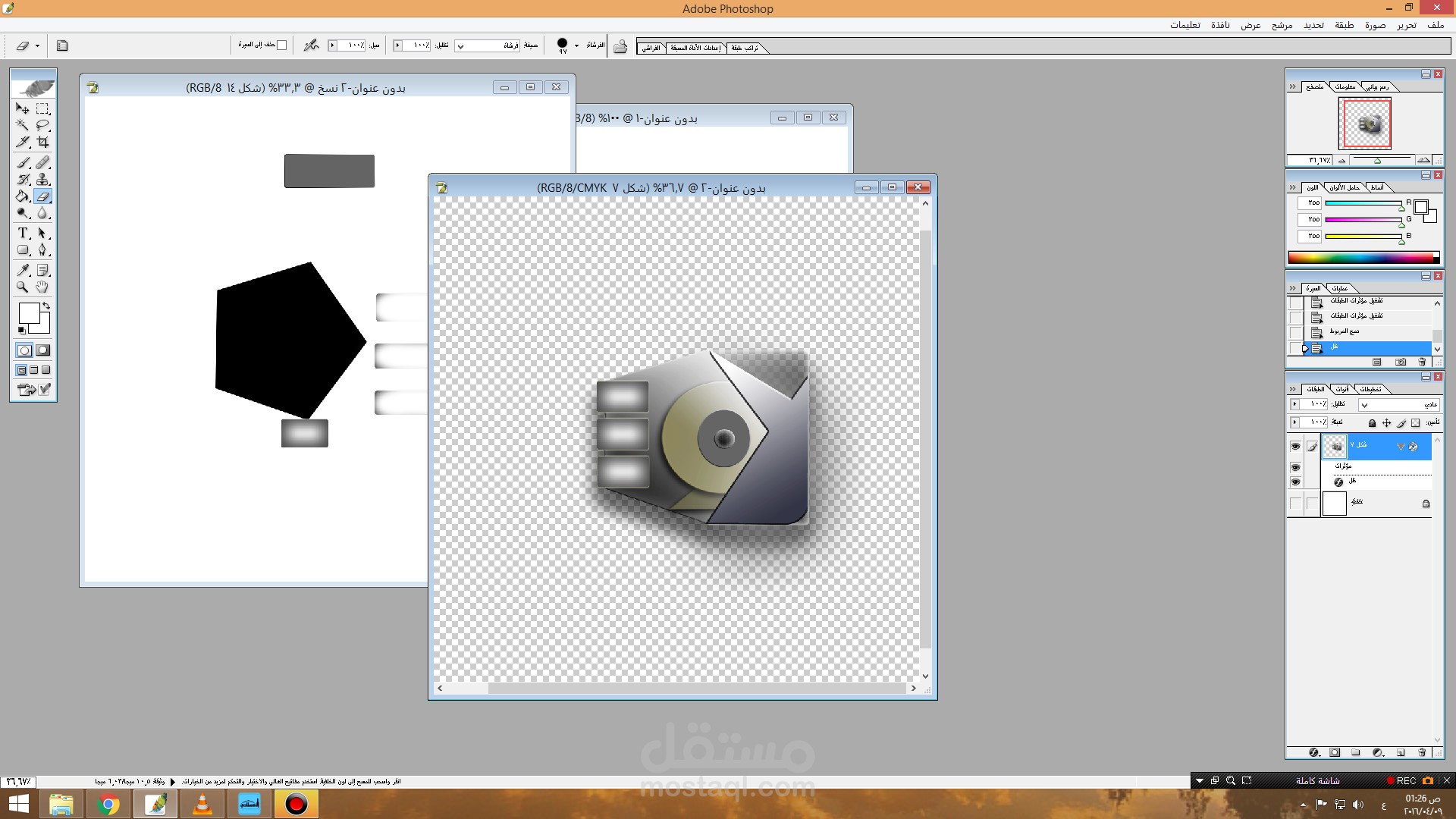Open flow slider arrow in options bar
Viewport: 1456px width, 819px height.
pyautogui.click(x=332, y=45)
